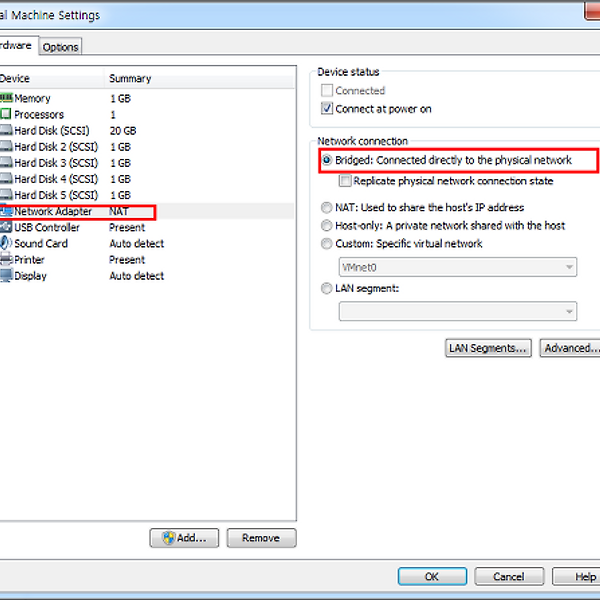Select Hard Disk 3 (SCSI) row
This screenshot has width=600, height=600.
point(53,163)
